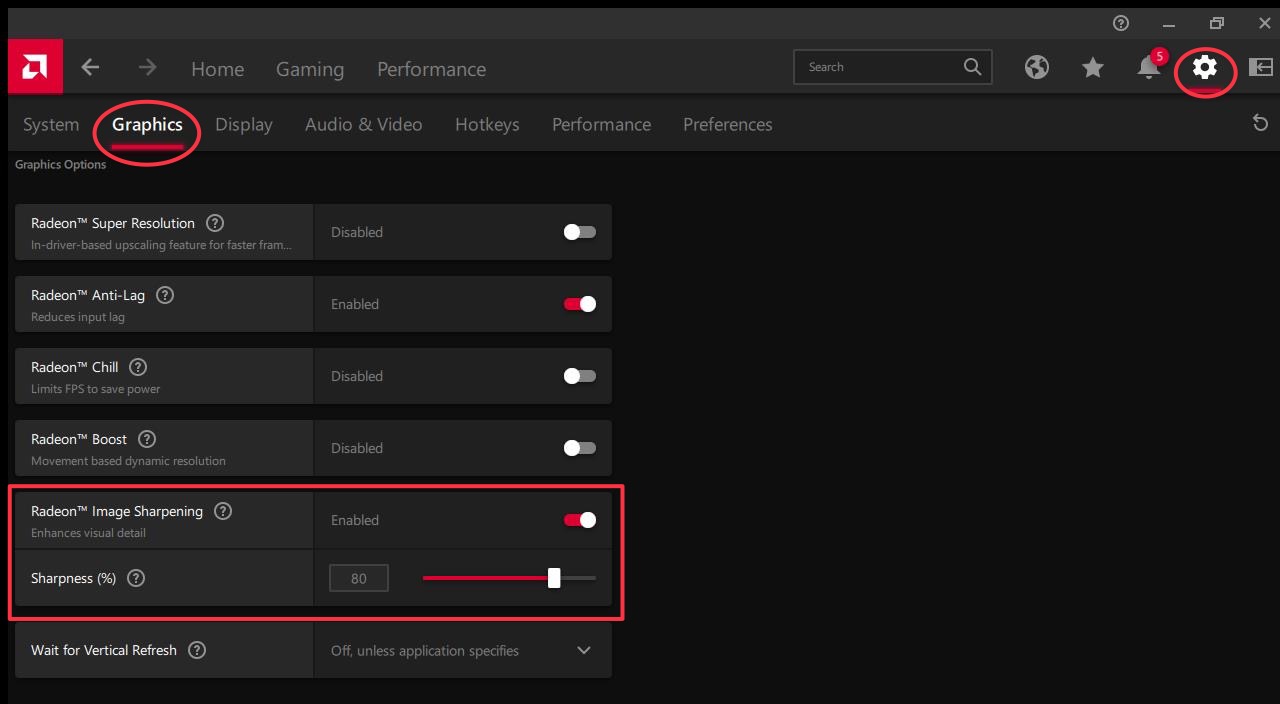Open settings with the gear icon
Screen dimensions: 1280x704
[1205, 67]
